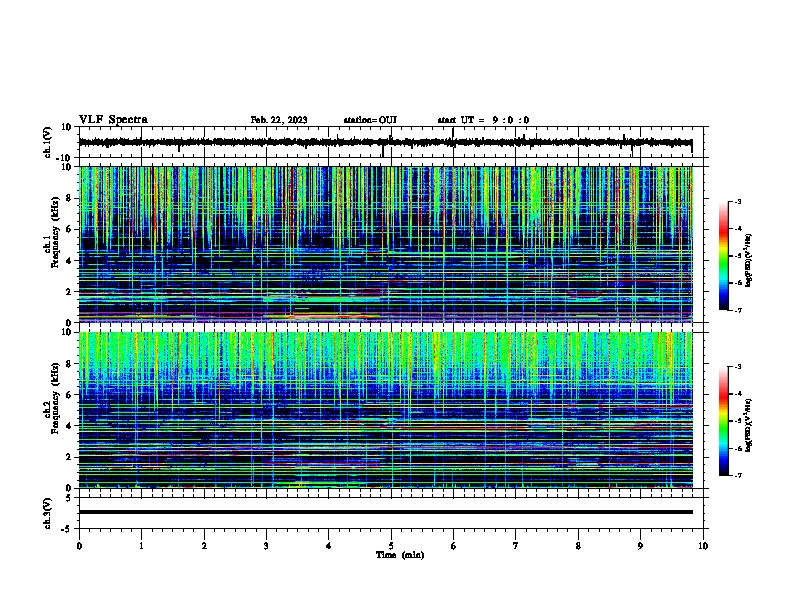792x612 pixels.
Task: Click the "8" kHz tick on ch.1 spectrogram
Action: [x=69, y=198]
